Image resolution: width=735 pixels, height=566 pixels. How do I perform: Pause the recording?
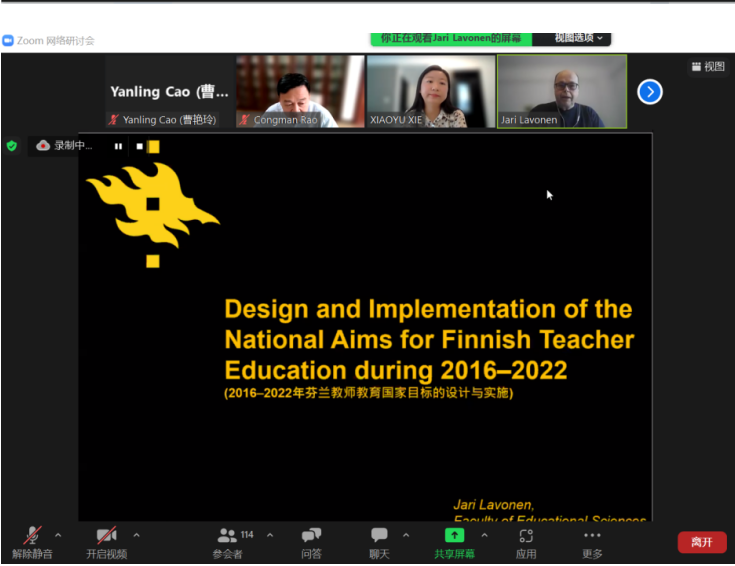[x=118, y=146]
